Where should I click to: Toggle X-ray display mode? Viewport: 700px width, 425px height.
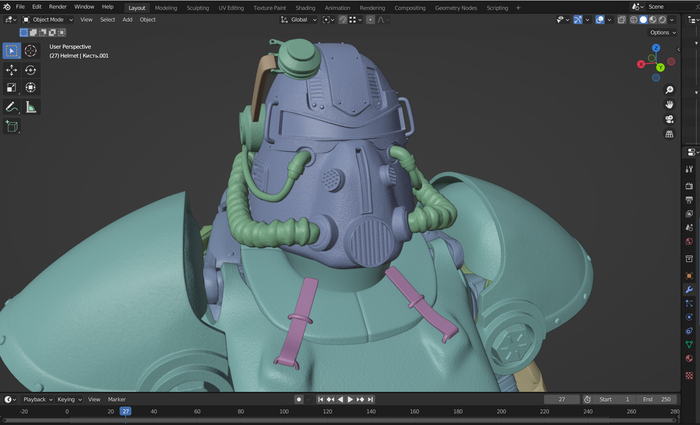(621, 19)
